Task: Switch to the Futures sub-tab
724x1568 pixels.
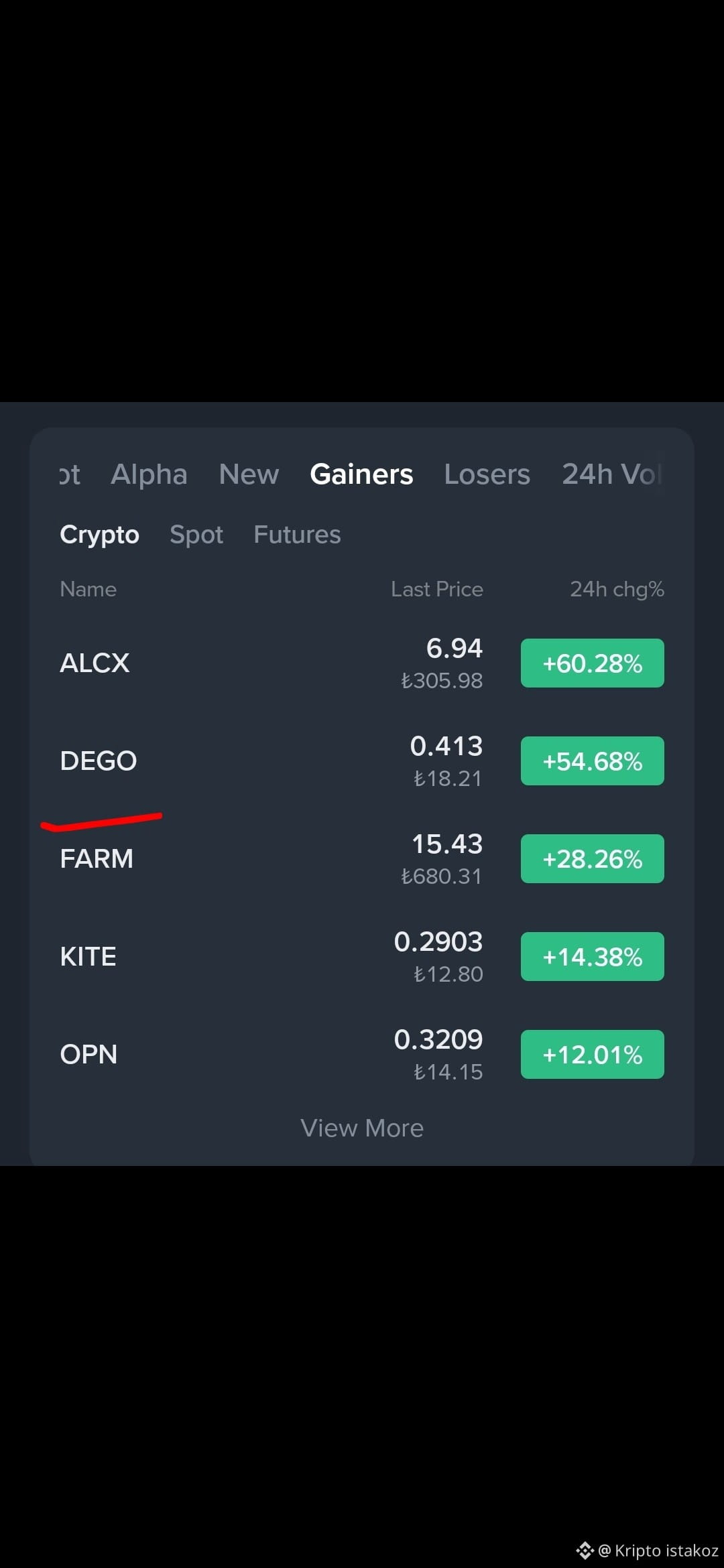Action: (297, 535)
